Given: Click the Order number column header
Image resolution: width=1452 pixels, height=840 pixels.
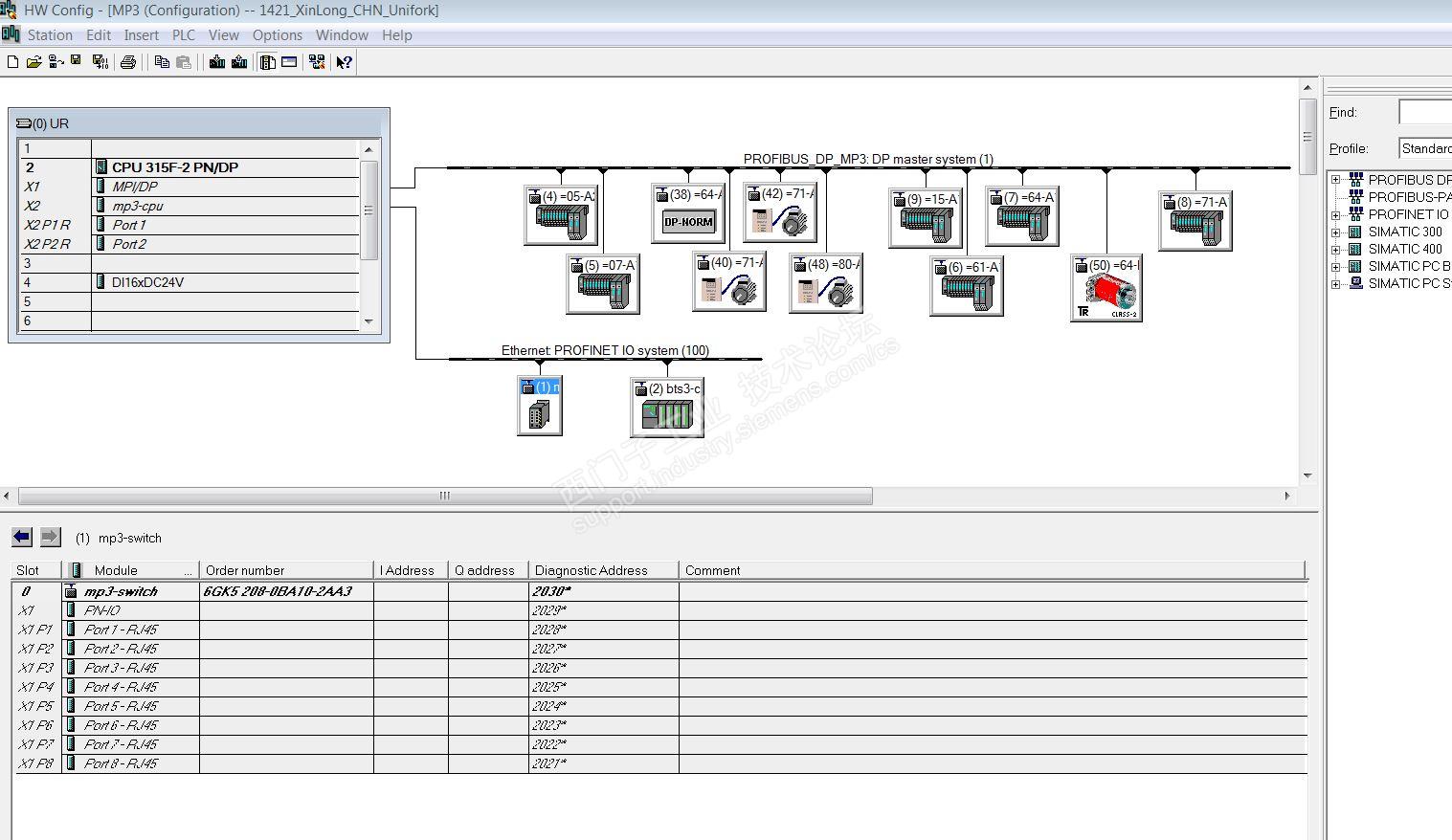Looking at the screenshot, I should [x=286, y=570].
